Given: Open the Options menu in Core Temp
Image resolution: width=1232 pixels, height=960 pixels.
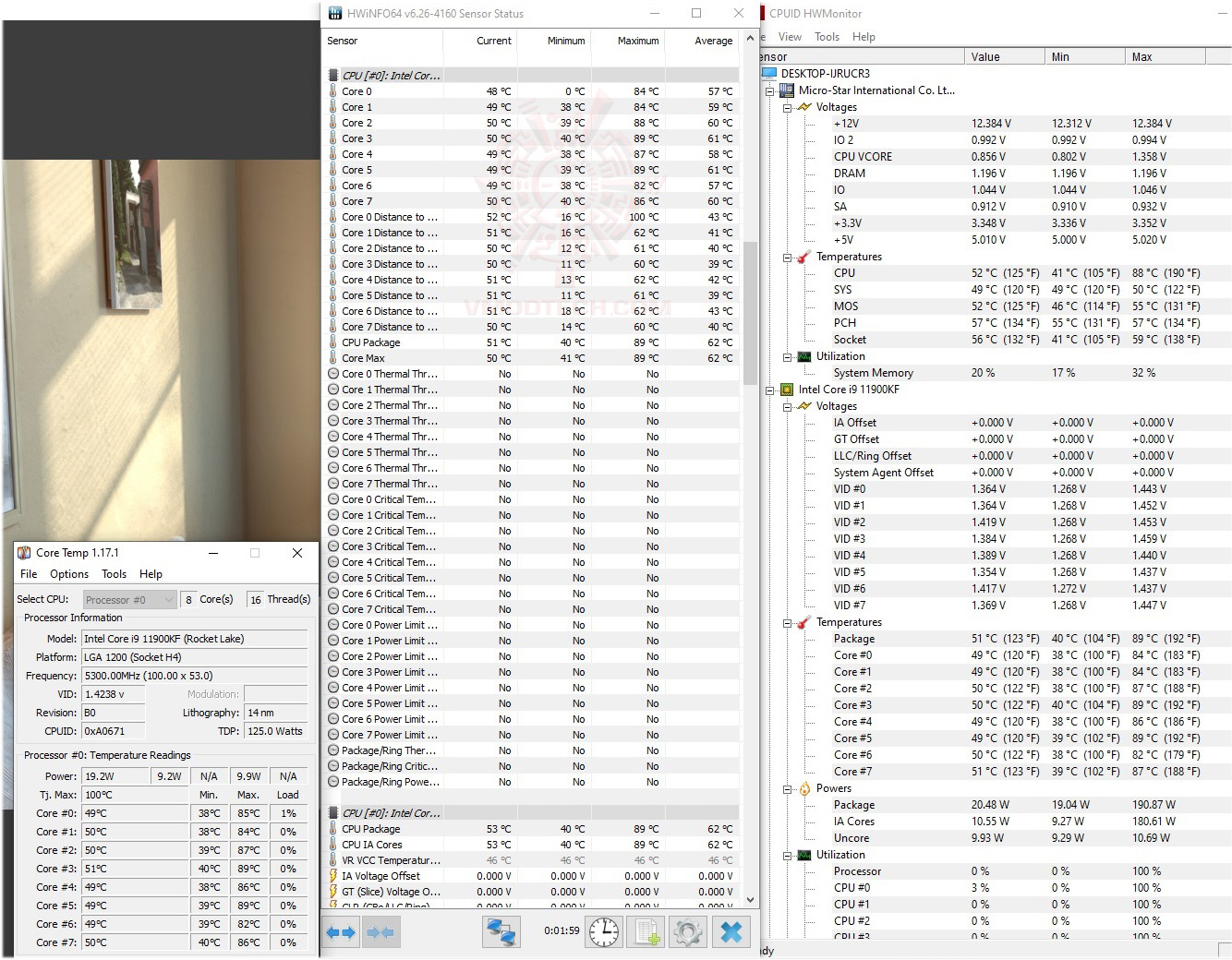Looking at the screenshot, I should click(69, 574).
